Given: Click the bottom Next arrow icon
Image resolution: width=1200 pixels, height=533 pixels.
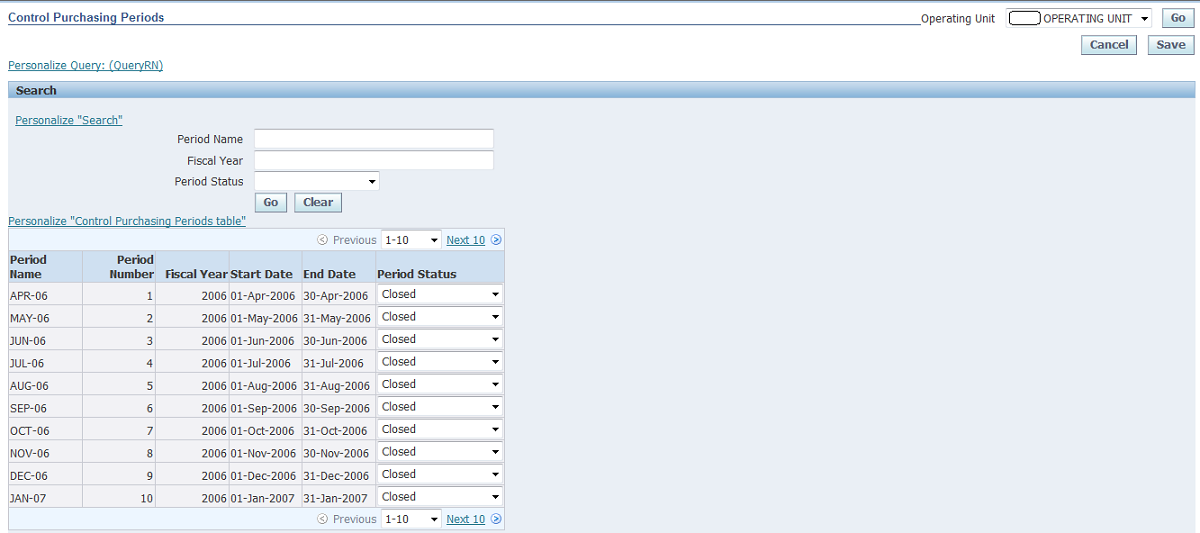Looking at the screenshot, I should (496, 519).
